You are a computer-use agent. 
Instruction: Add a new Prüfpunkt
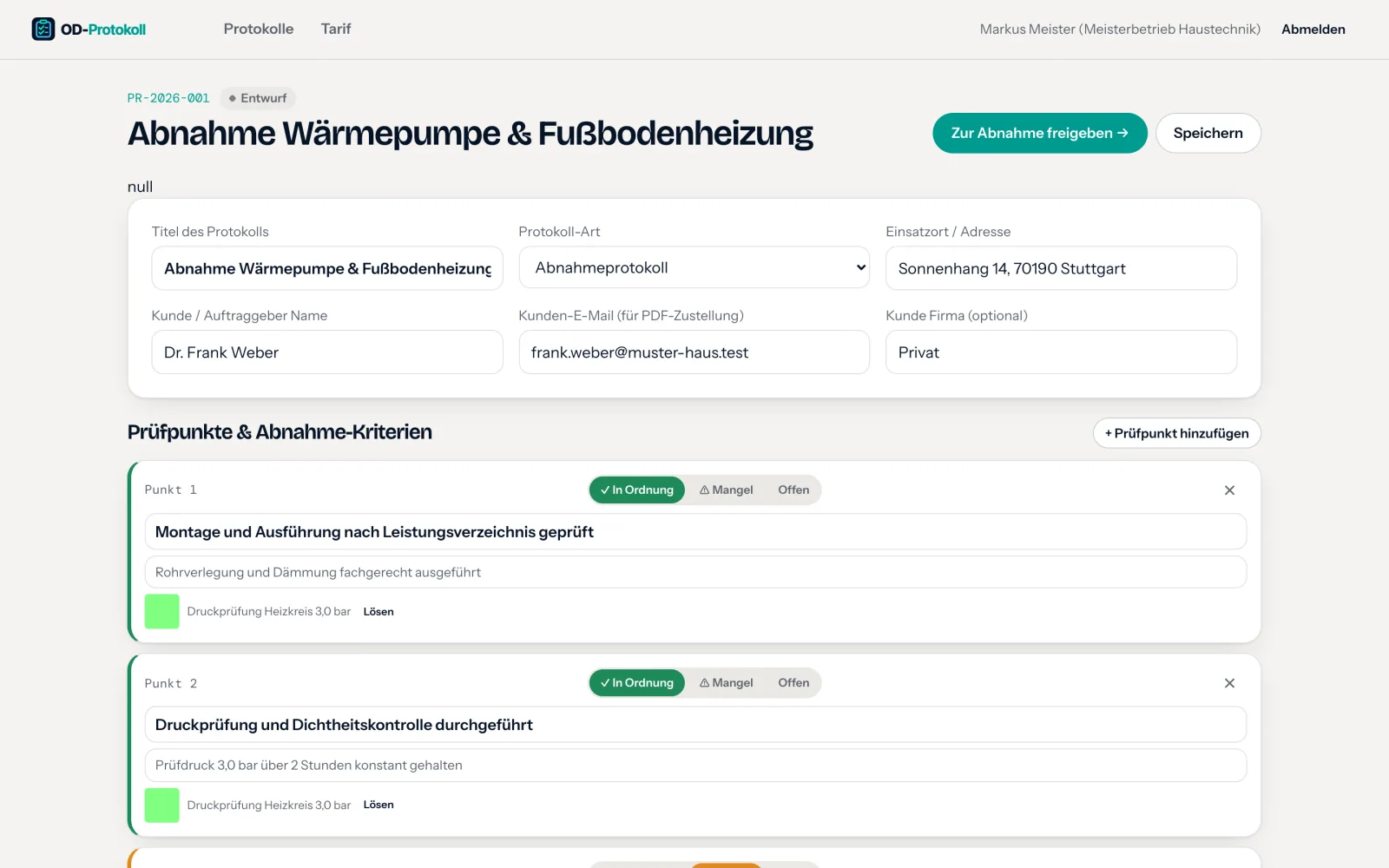click(1177, 433)
